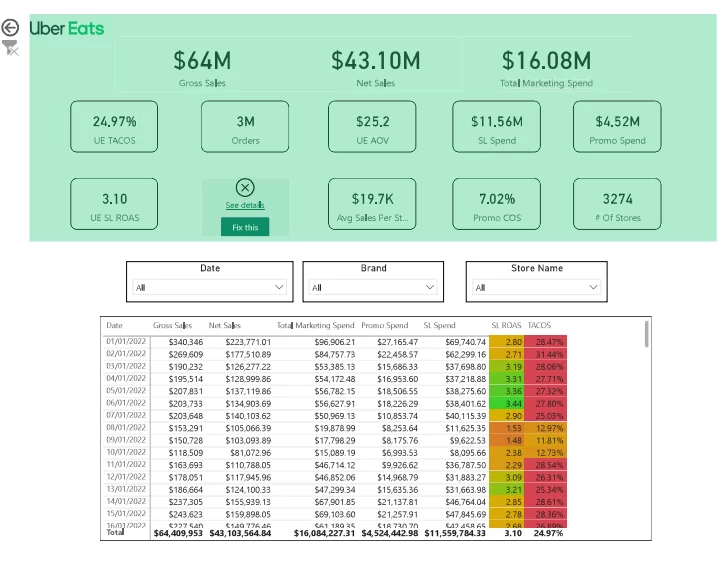Expand the Date filter dropdown
The height and width of the screenshot is (570, 727).
tap(210, 287)
